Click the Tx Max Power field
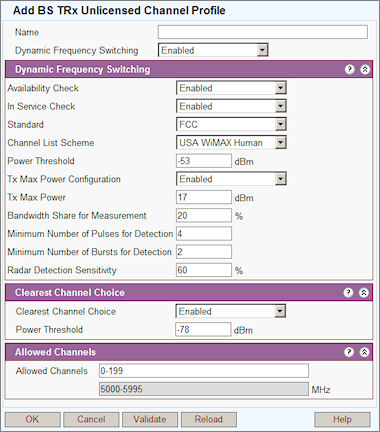This screenshot has width=380, height=432. 204,197
